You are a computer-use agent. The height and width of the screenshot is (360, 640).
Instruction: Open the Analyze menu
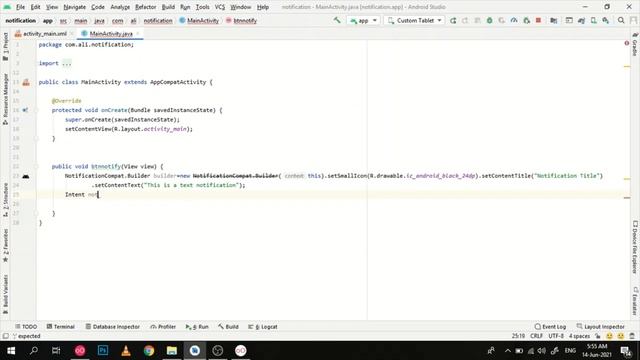click(120, 7)
